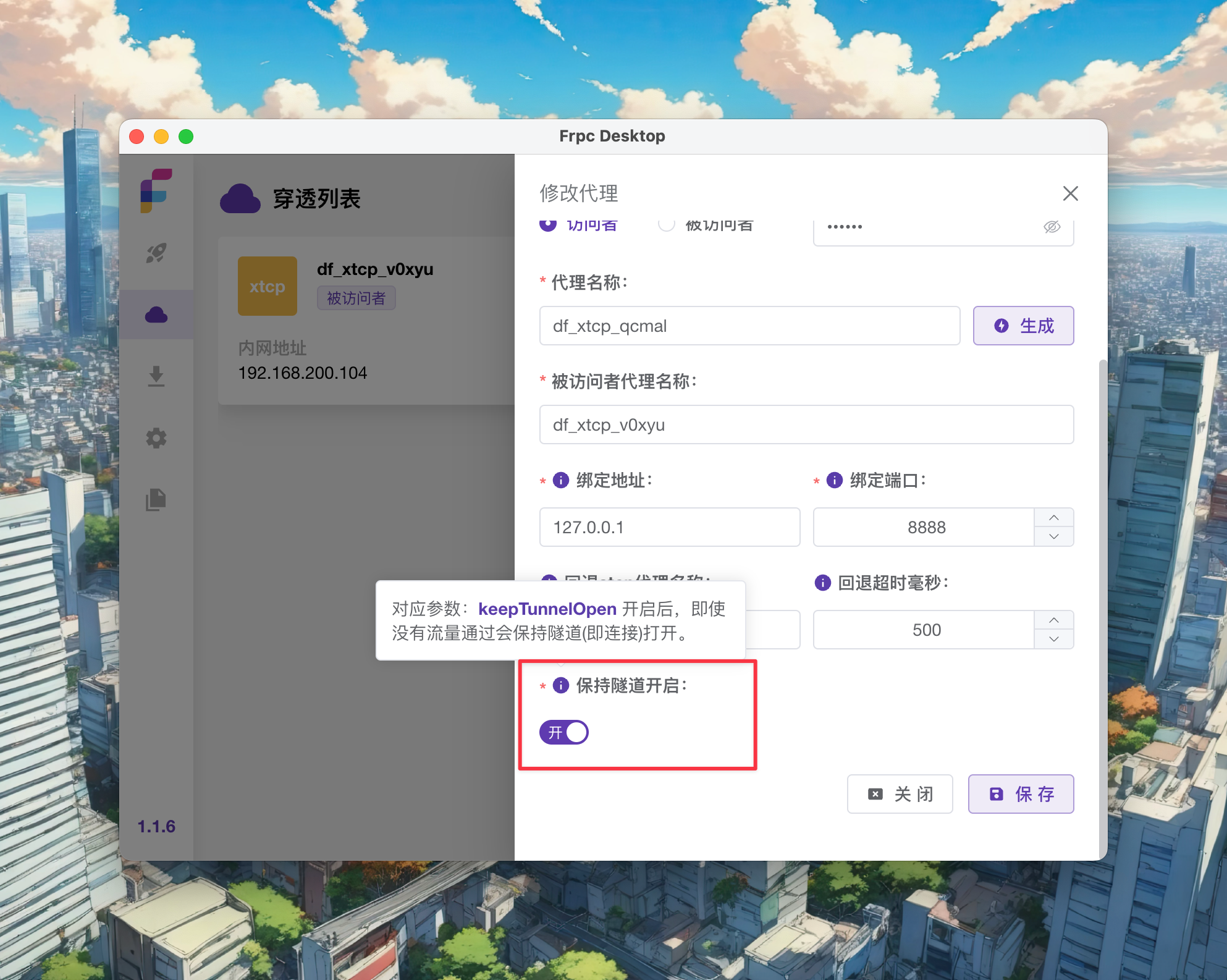
Task: Click the drawer vertical scrollbar
Action: pyautogui.click(x=1103, y=609)
